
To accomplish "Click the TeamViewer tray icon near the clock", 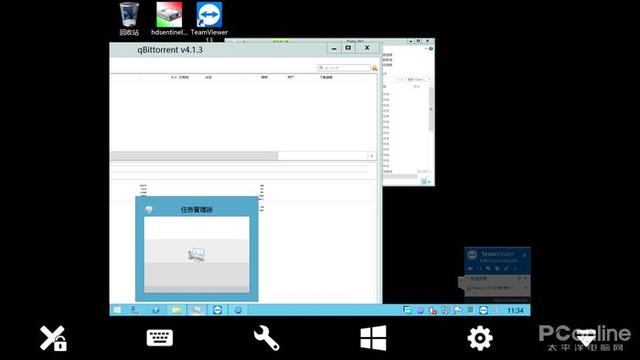I will (483, 311).
